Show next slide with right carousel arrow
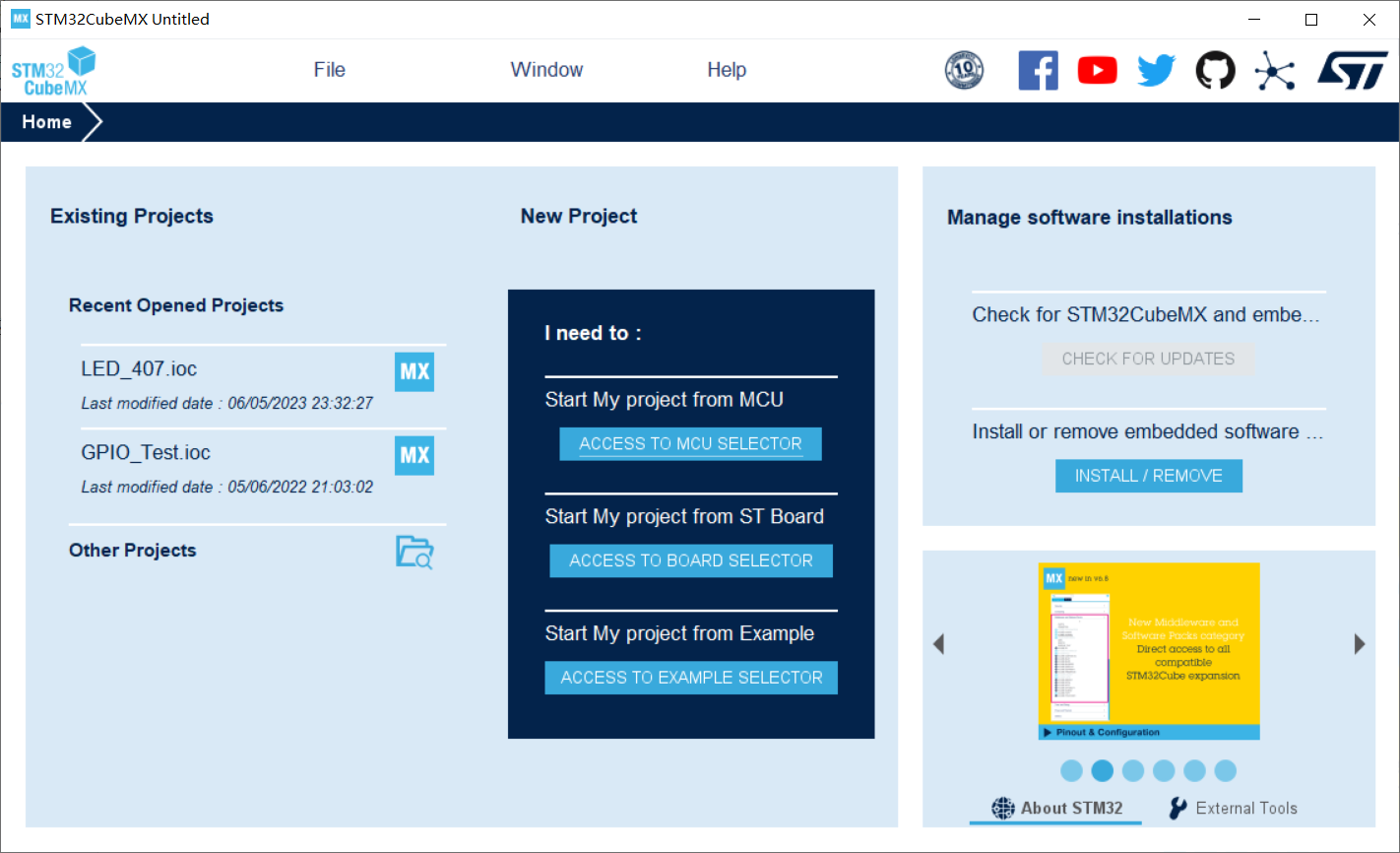Image resolution: width=1400 pixels, height=853 pixels. coord(1360,644)
